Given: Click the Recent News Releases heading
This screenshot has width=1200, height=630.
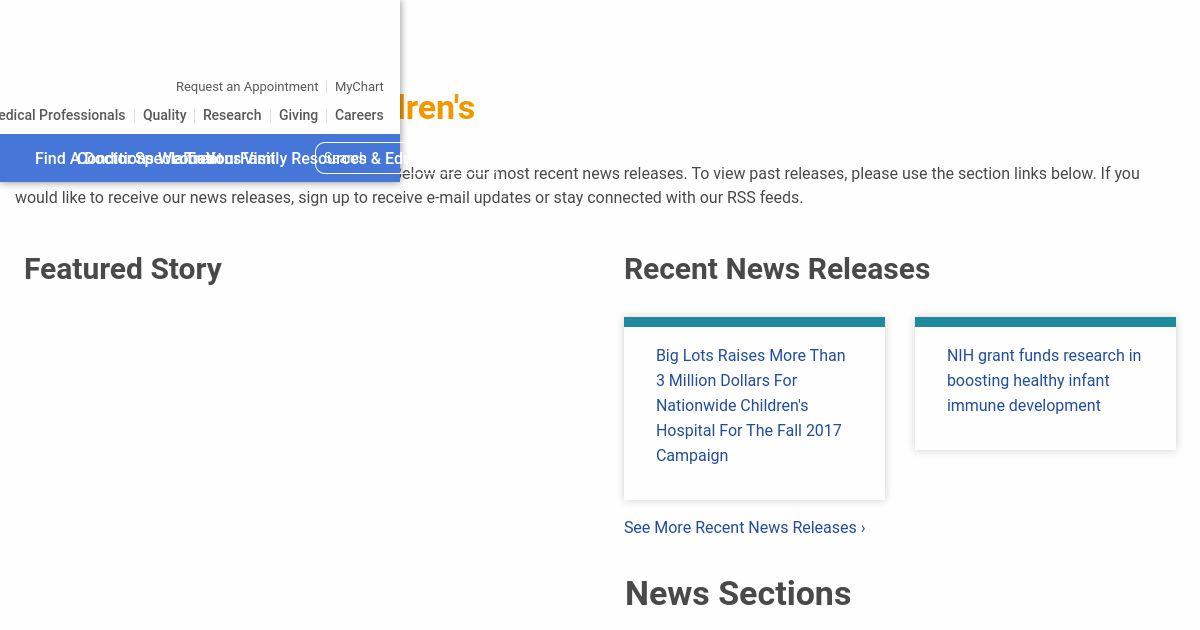Looking at the screenshot, I should (x=777, y=269).
